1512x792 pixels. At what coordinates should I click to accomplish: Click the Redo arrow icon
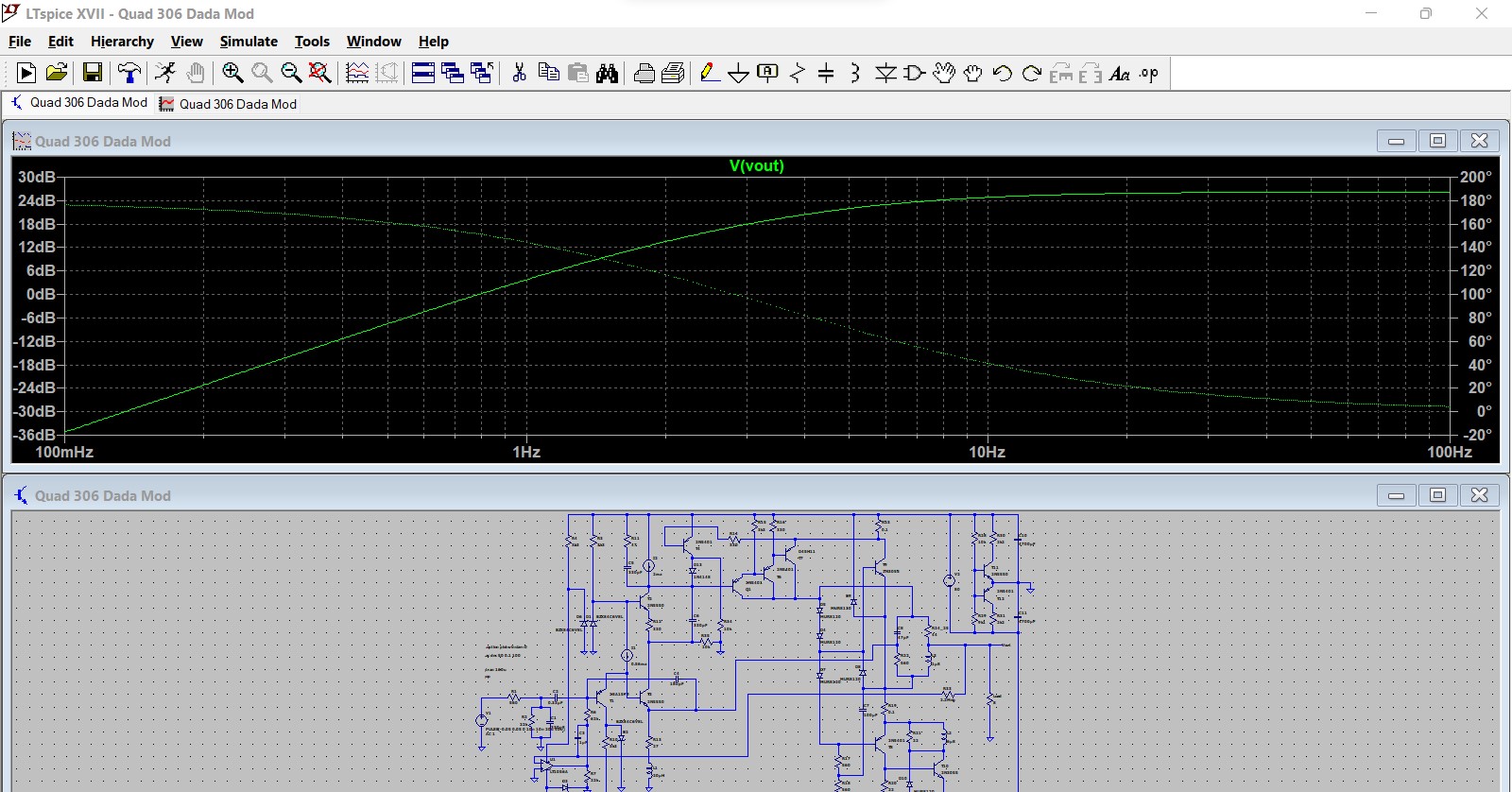1032,73
